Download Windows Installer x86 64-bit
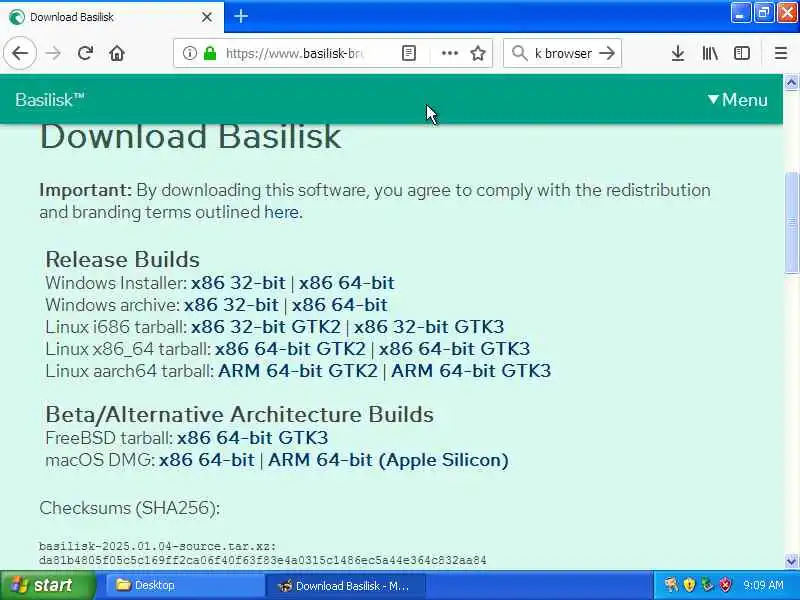 click(346, 283)
